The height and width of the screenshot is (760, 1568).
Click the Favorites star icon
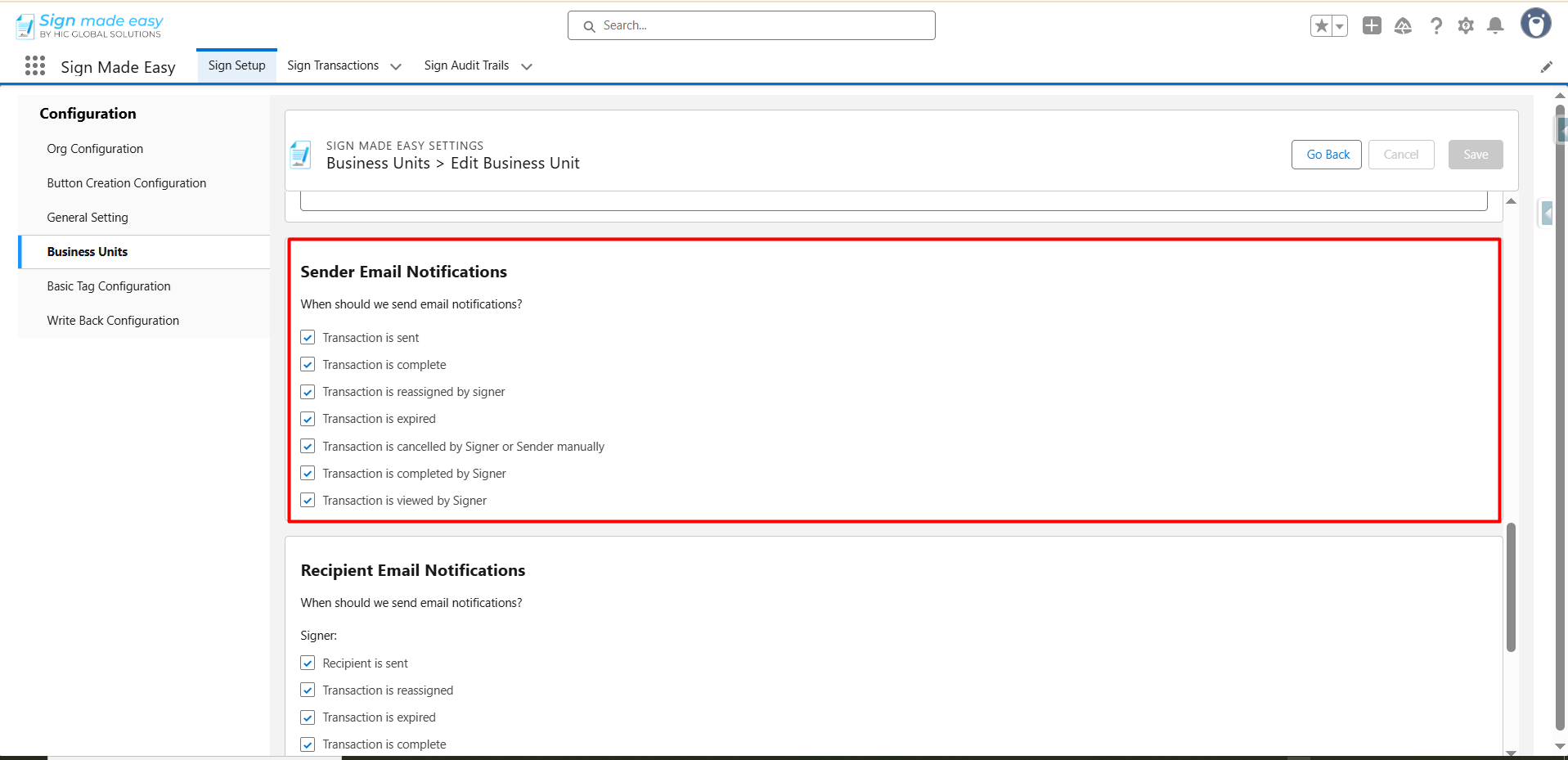click(x=1321, y=26)
